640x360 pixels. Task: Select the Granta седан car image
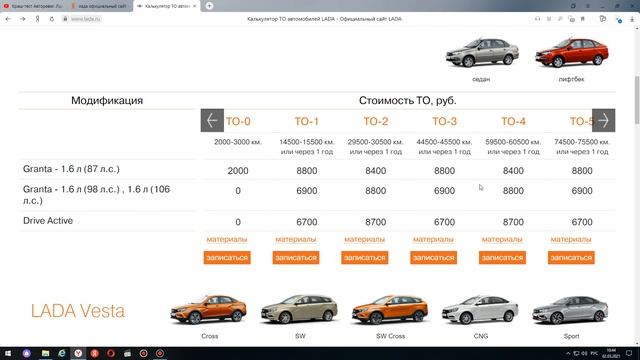[x=482, y=52]
